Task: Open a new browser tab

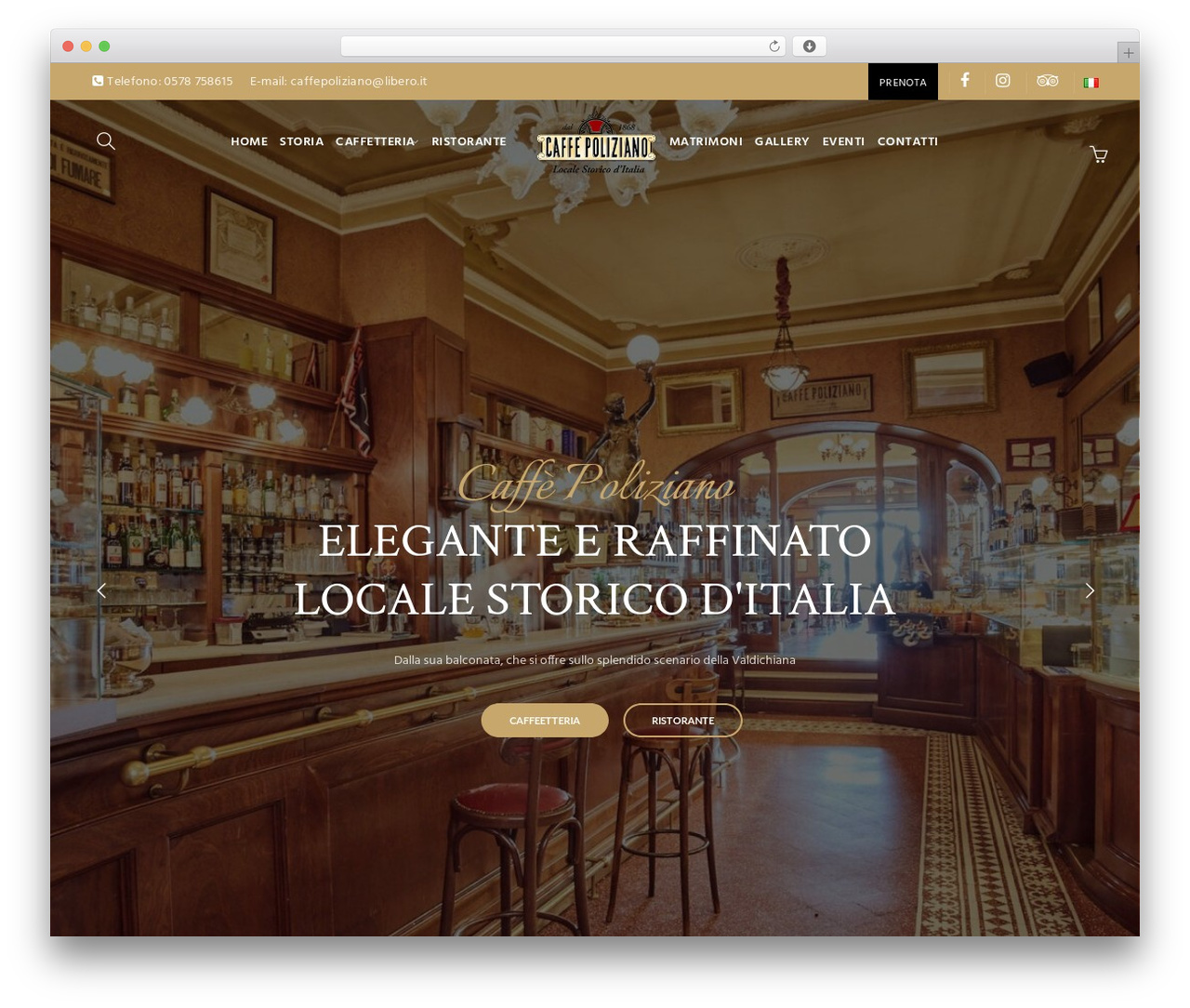Action: tap(1128, 53)
